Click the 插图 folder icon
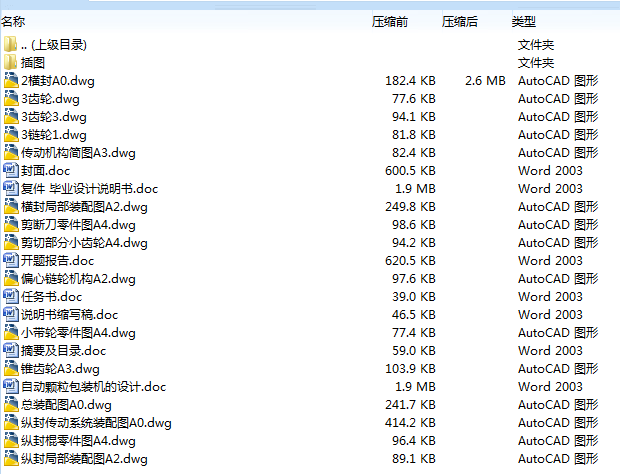The width and height of the screenshot is (620, 474). click(x=11, y=62)
